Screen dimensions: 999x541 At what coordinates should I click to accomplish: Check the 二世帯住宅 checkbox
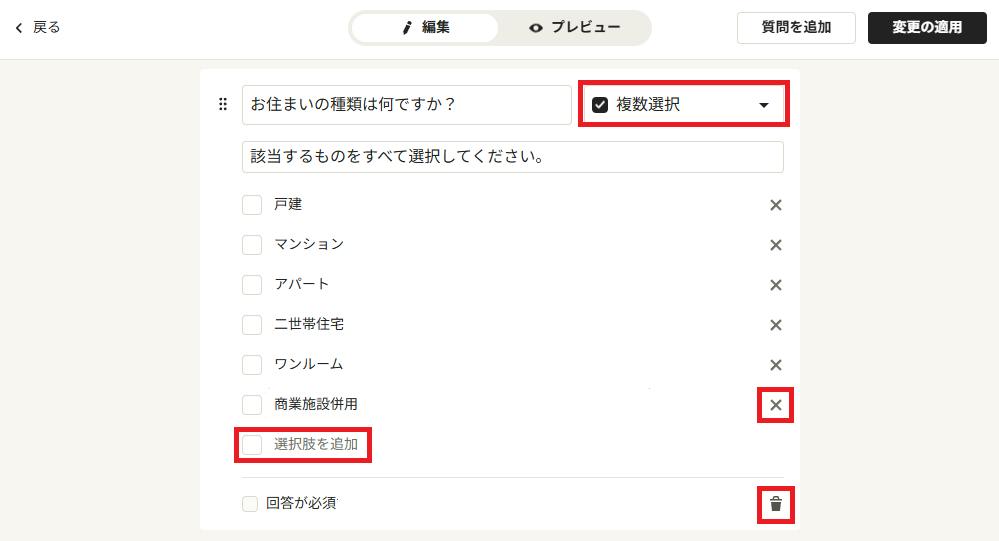pyautogui.click(x=252, y=325)
